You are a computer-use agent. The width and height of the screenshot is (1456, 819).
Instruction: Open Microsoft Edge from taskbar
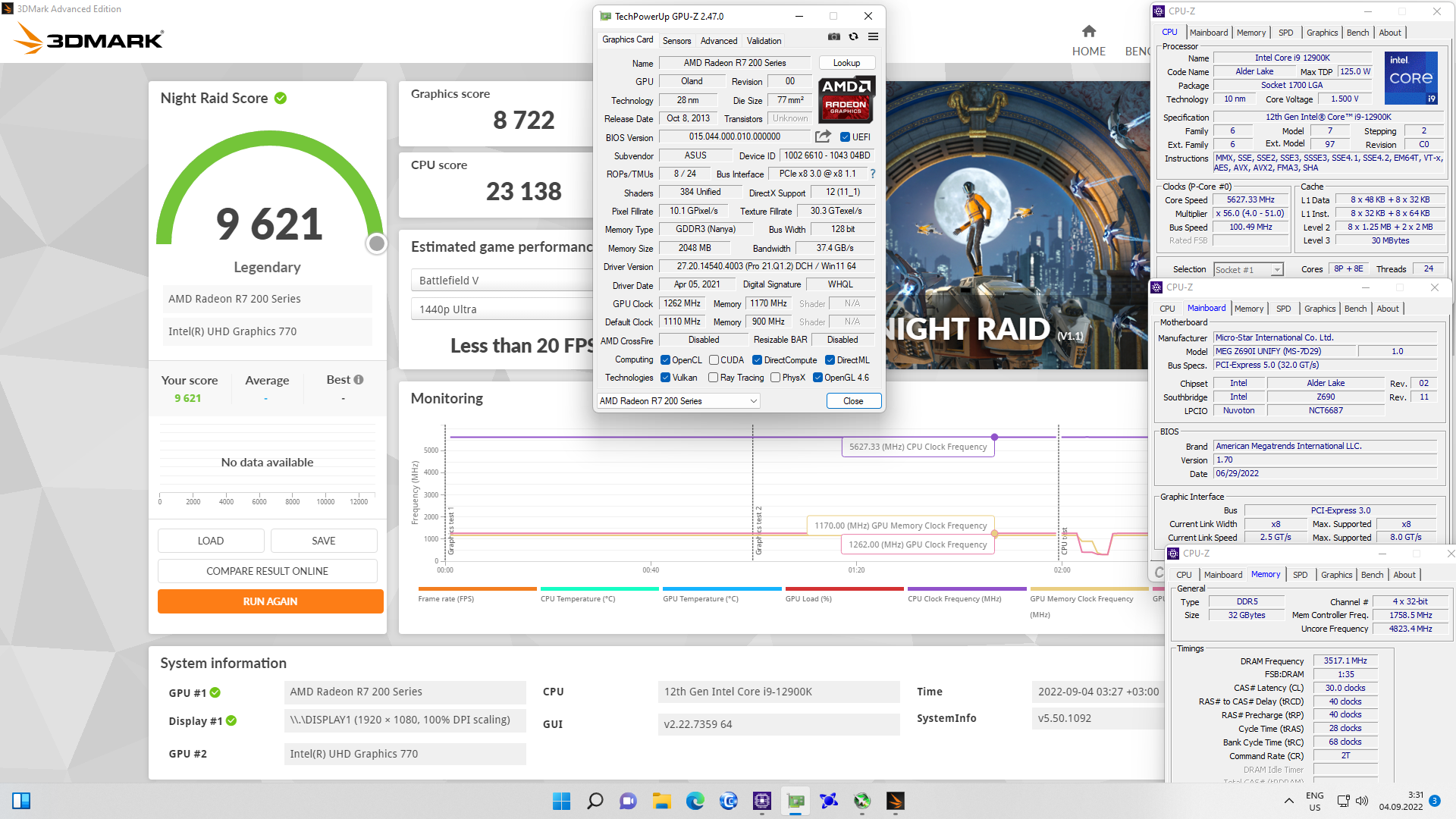click(695, 801)
